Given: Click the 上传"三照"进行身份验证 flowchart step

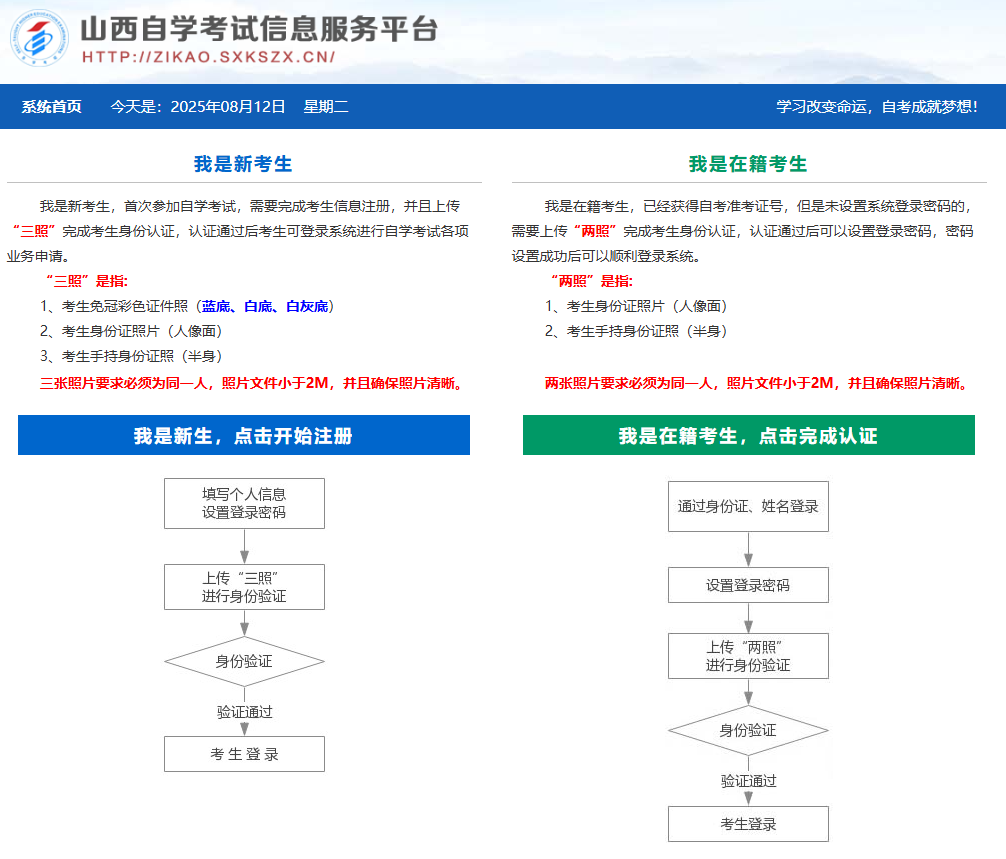Looking at the screenshot, I should click(x=244, y=587).
